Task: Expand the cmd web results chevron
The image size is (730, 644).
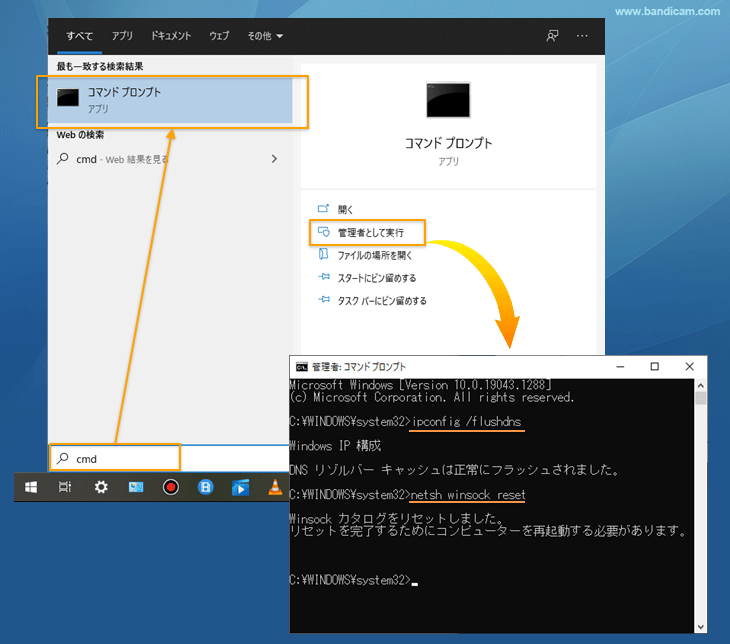Action: (274, 158)
